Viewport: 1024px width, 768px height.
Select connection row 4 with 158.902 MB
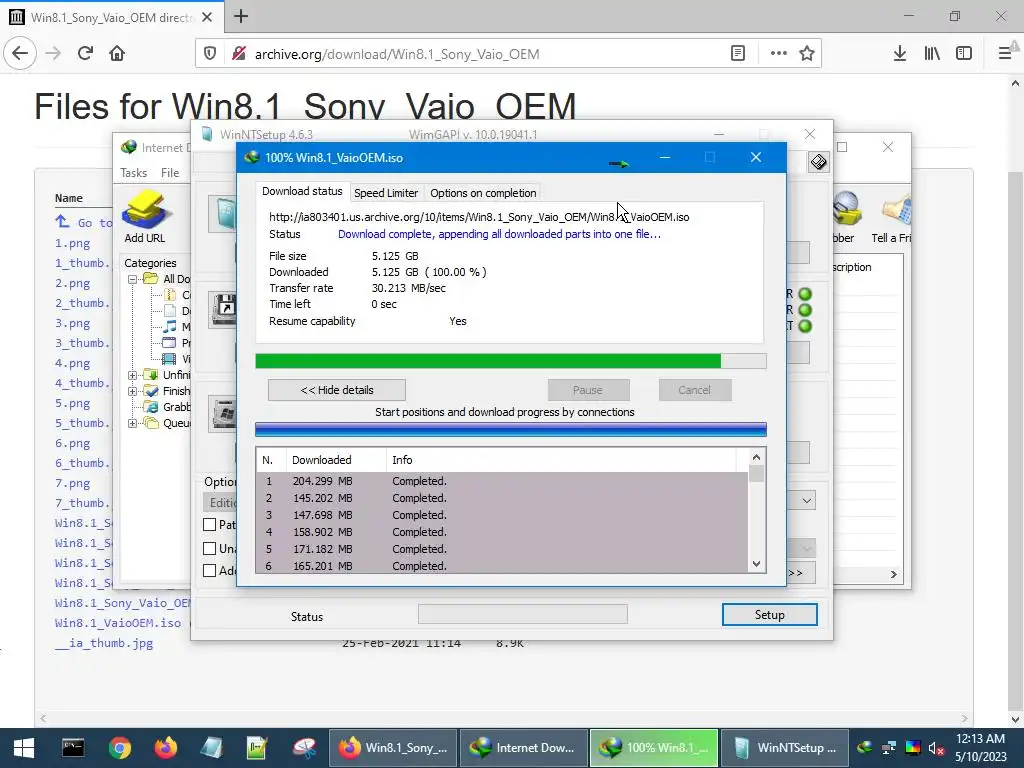(502, 532)
